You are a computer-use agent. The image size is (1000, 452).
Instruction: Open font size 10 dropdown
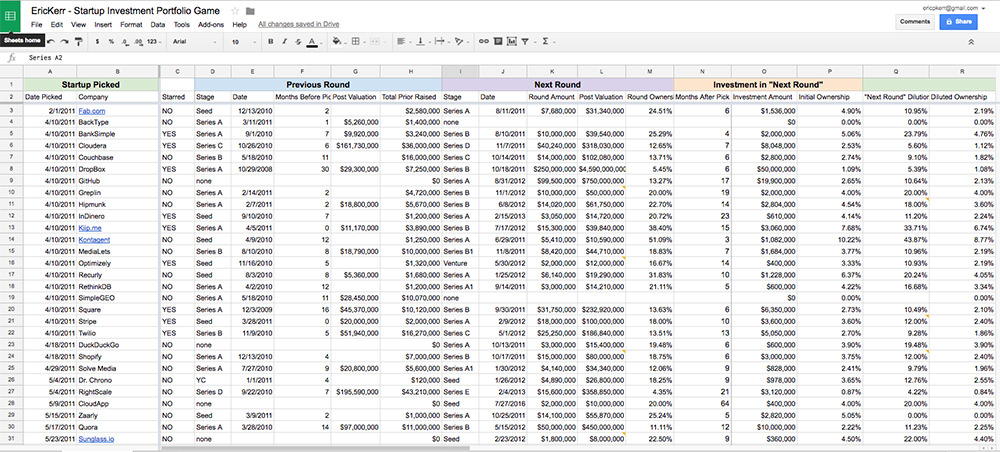[242, 41]
